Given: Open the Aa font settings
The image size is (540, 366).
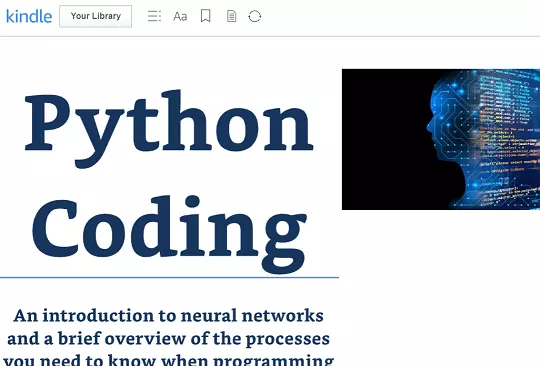Looking at the screenshot, I should [x=180, y=16].
